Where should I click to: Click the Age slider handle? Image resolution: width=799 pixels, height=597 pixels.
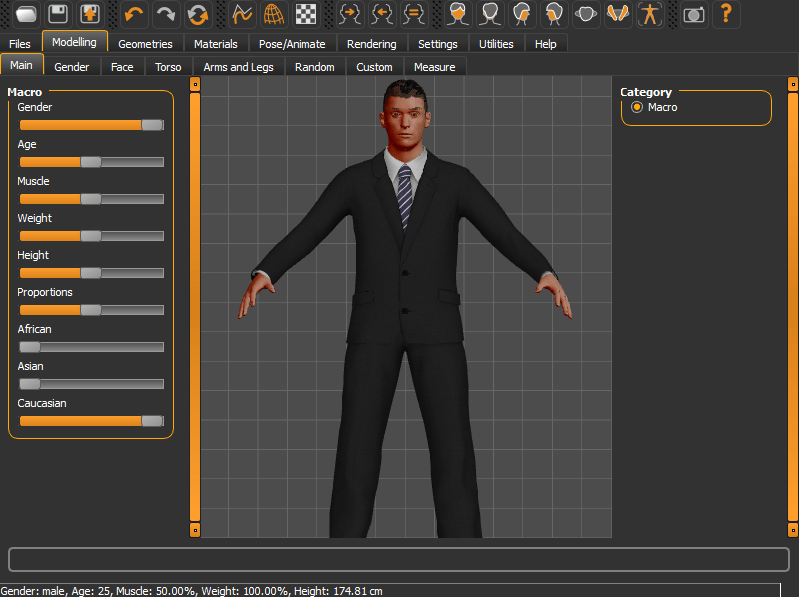91,162
